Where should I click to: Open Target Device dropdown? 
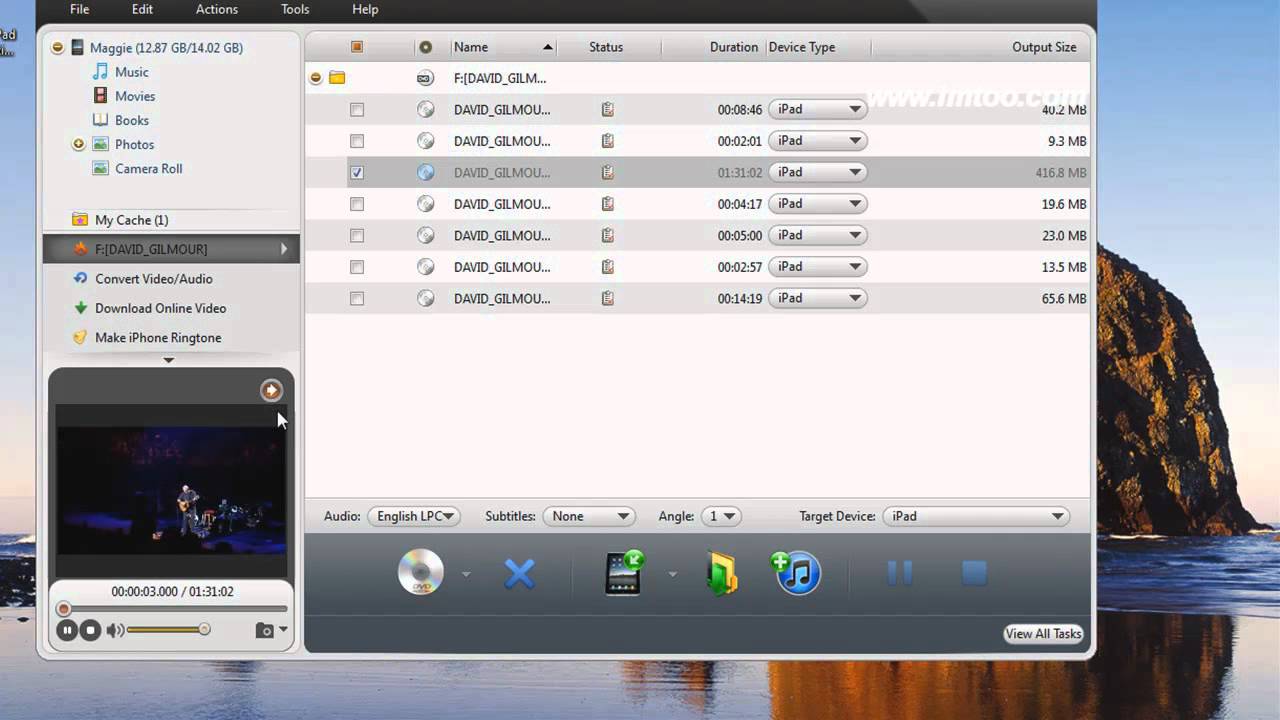coord(977,516)
